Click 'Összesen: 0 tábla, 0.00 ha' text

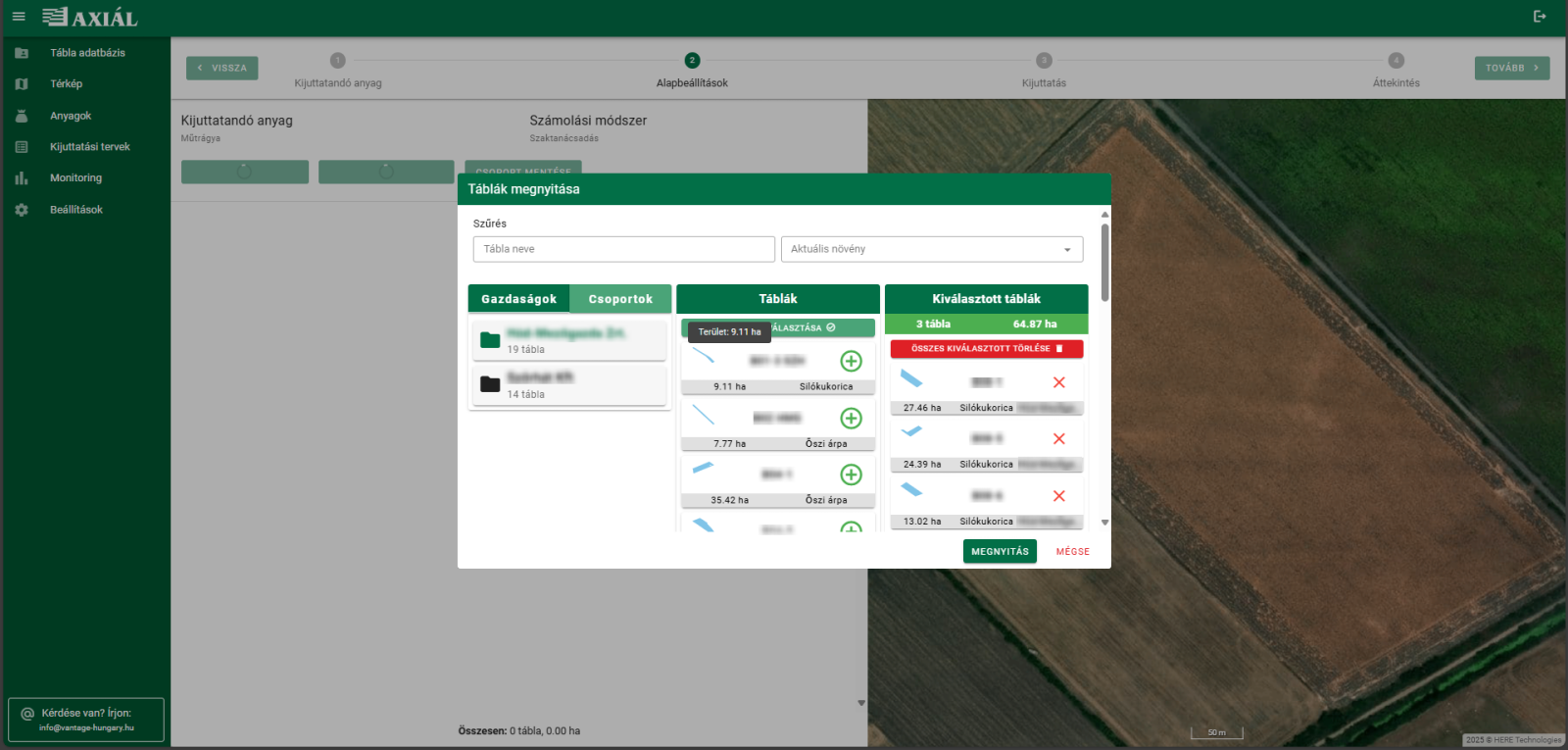[x=519, y=730]
